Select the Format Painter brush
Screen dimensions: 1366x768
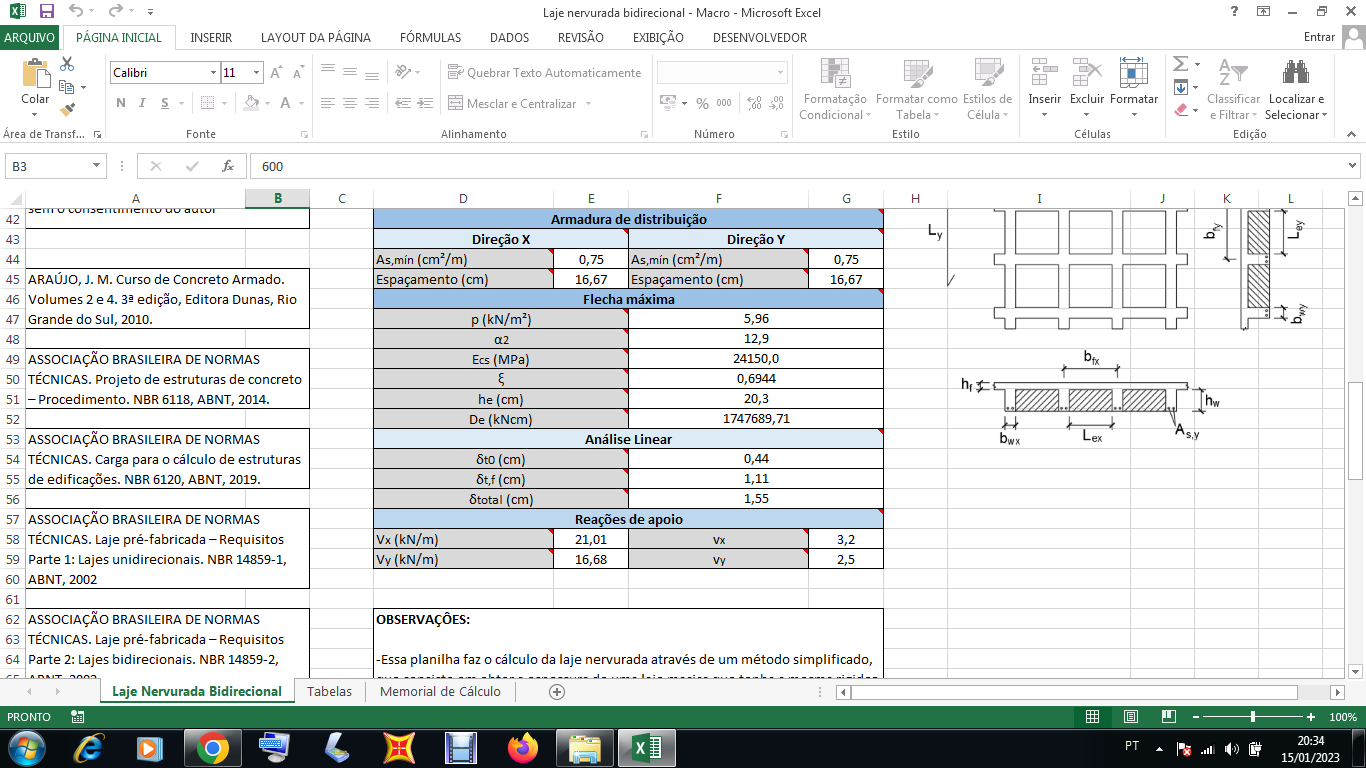[x=67, y=109]
